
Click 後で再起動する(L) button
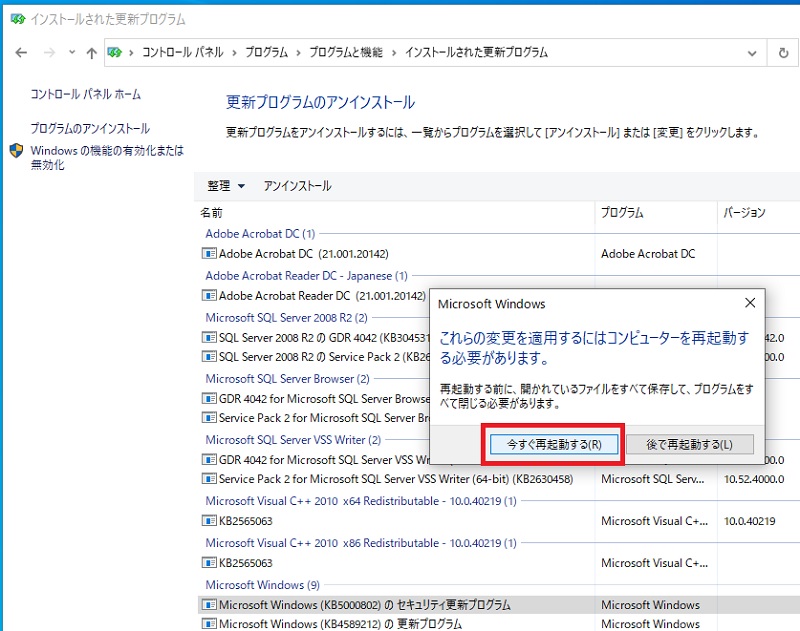pos(689,444)
